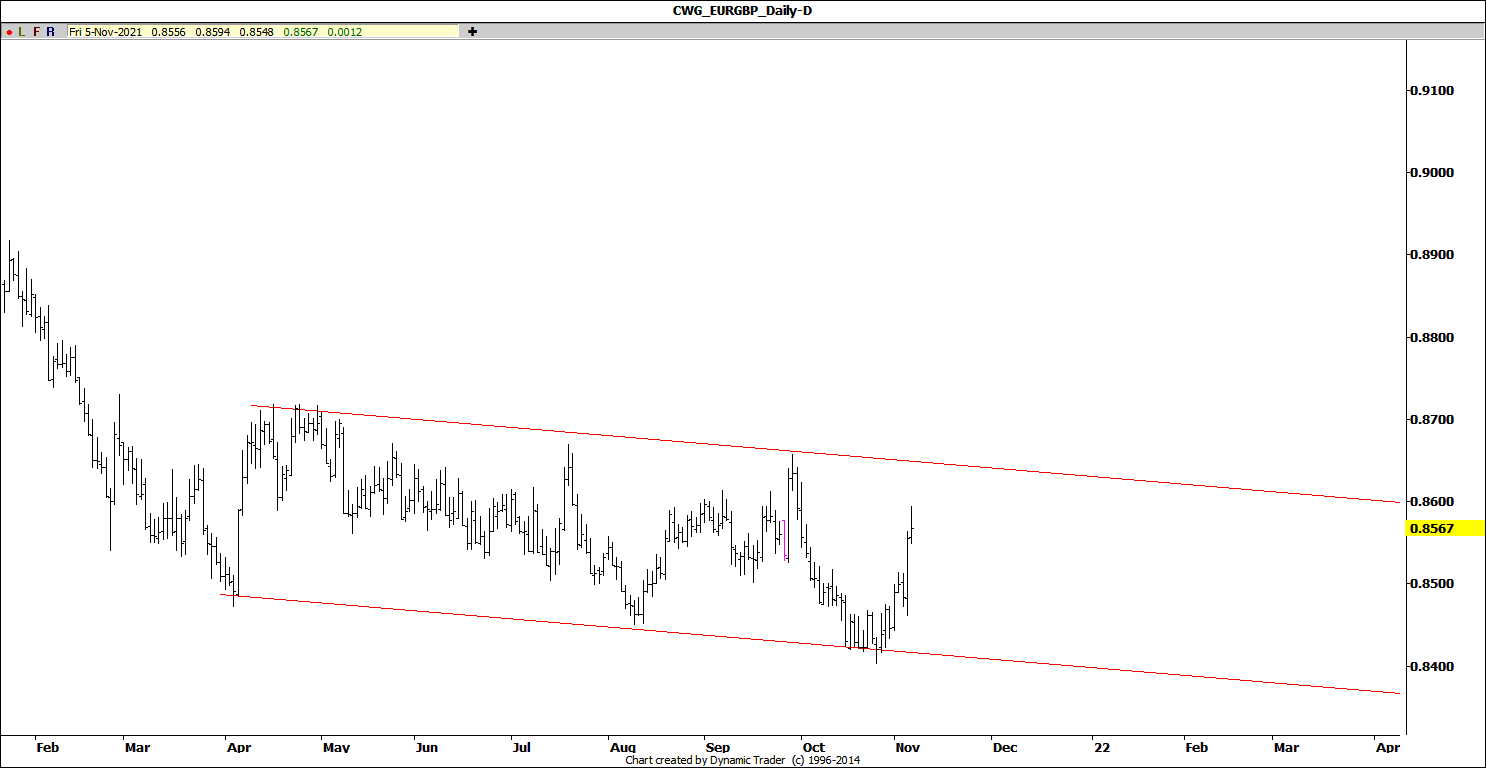Click the 0.8700 price axis label
Image resolution: width=1486 pixels, height=768 pixels.
click(1431, 420)
